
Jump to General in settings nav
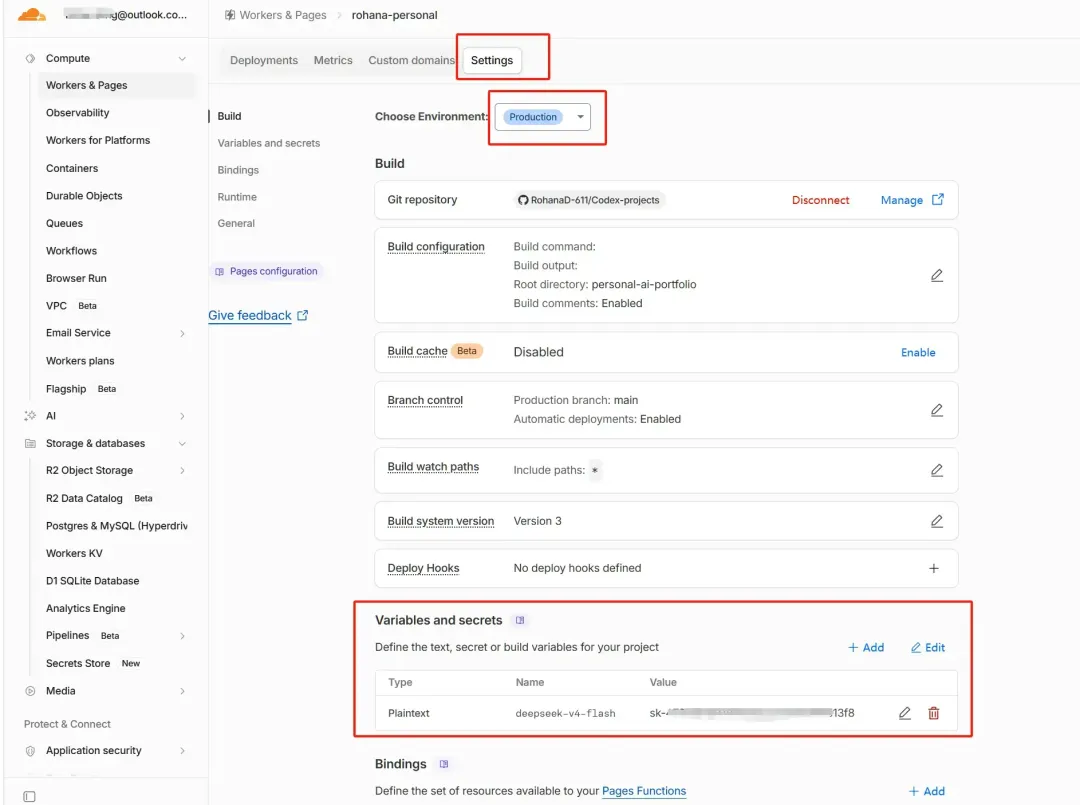click(x=236, y=223)
